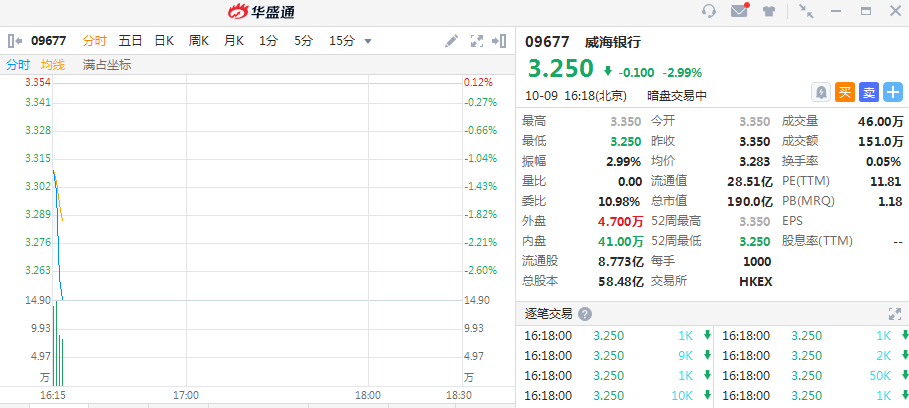
Task: Click the PE(TTM) value 11.81
Action: [x=886, y=181]
